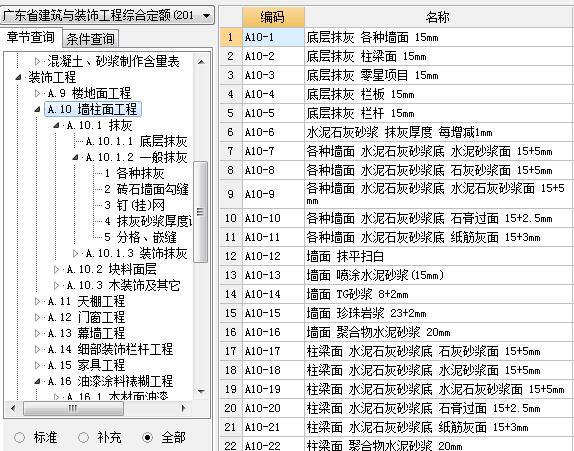Select code cell A10-19
The image size is (574, 451).
273,390
